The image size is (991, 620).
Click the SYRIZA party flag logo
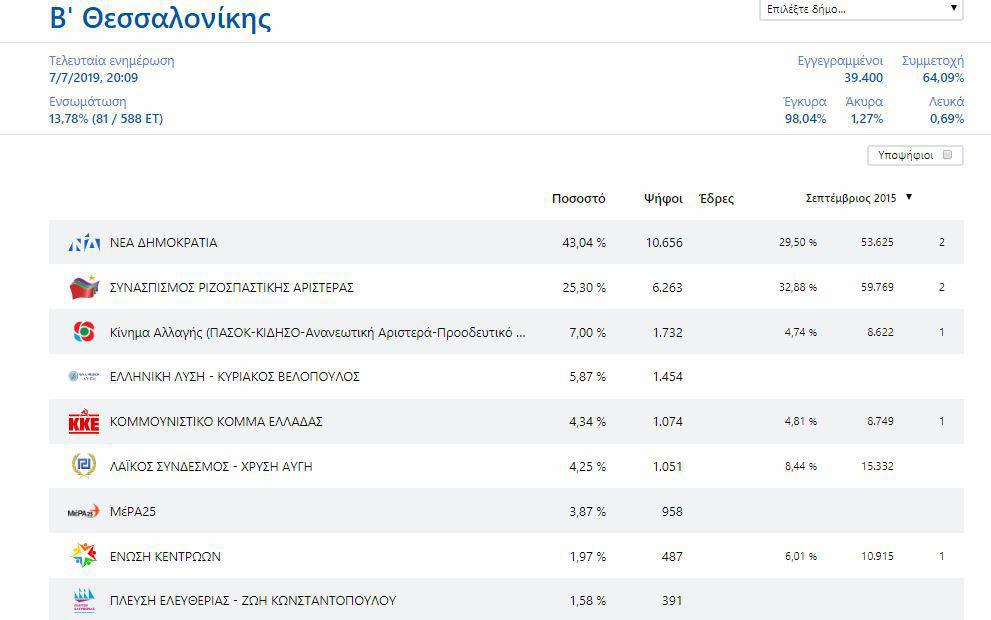coord(84,288)
